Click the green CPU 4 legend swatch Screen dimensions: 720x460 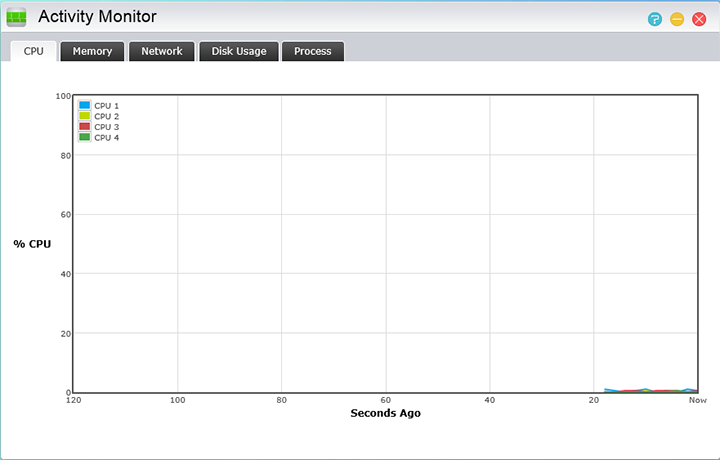click(x=85, y=137)
